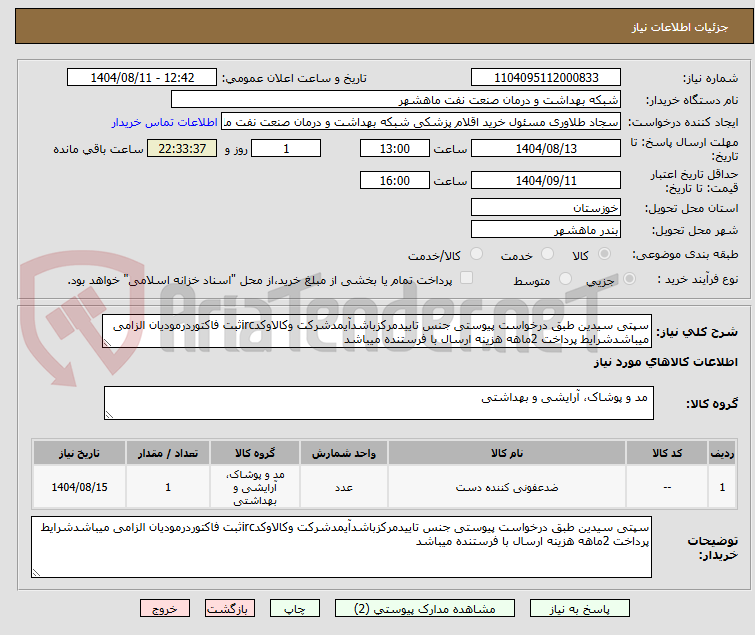This screenshot has width=755, height=635.
Task: Click the کد کالا column header
Action: click(667, 453)
